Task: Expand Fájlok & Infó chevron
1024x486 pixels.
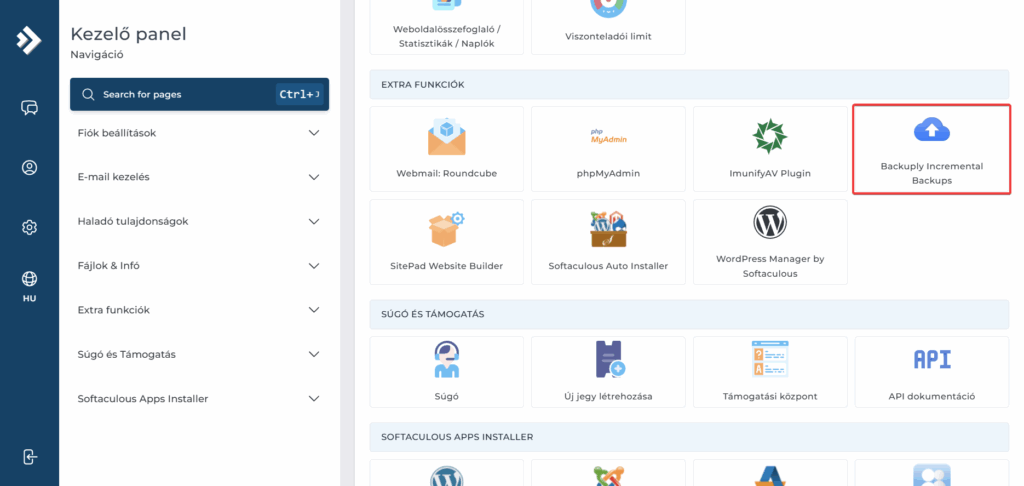Action: click(314, 266)
